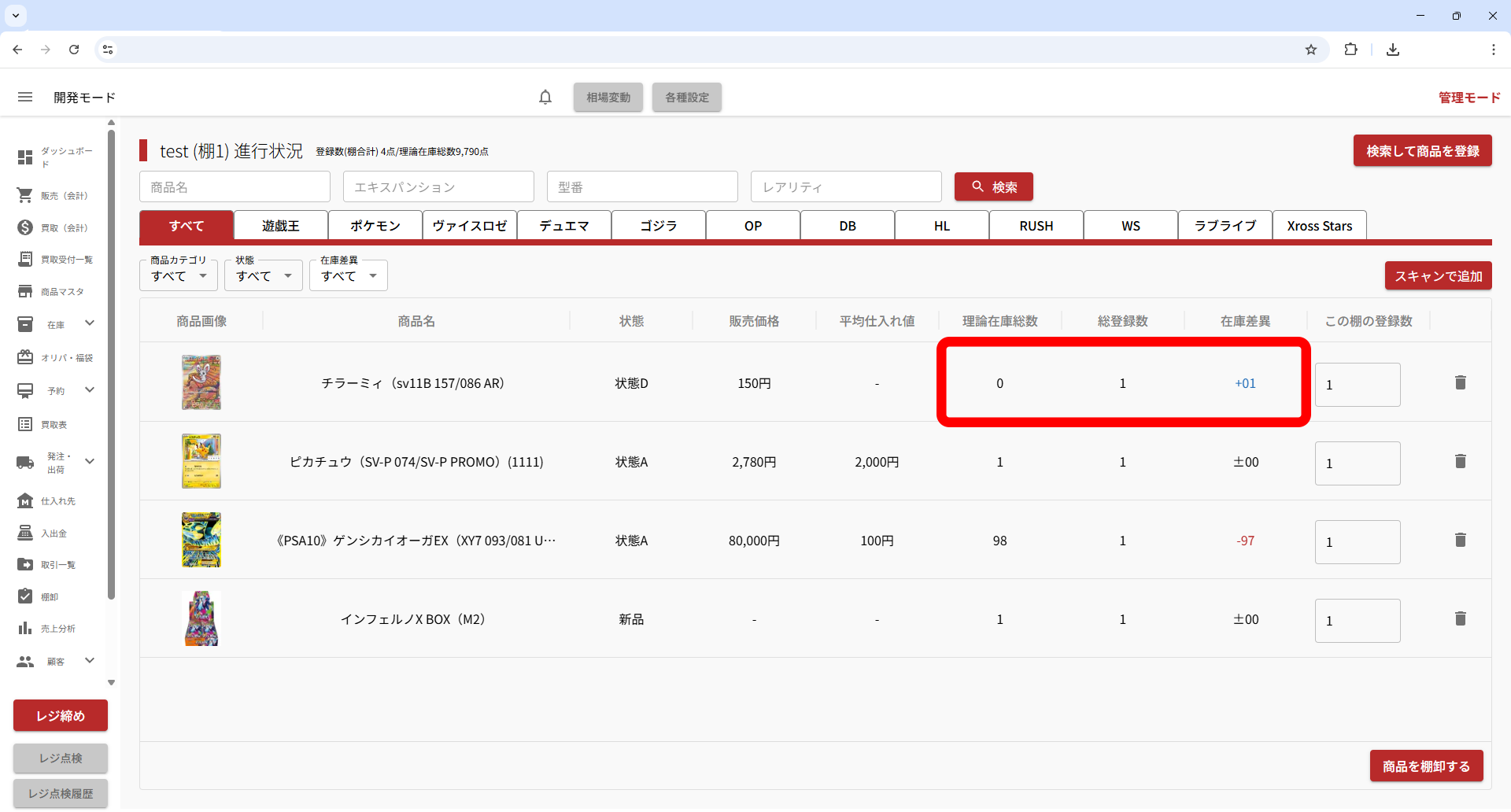Open the 状態 filter dropdown

(264, 276)
